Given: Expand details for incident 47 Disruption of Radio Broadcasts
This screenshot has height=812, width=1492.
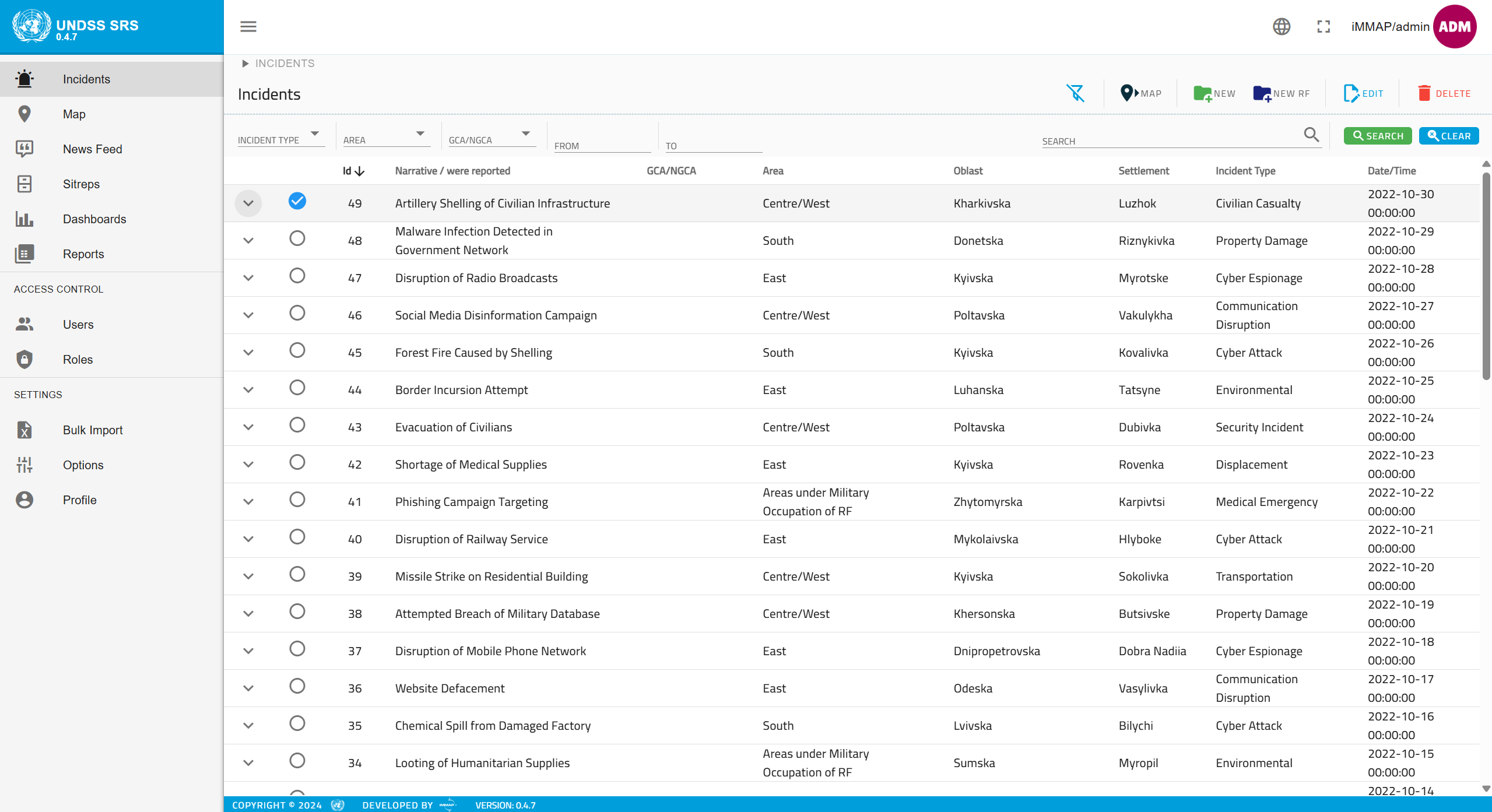Looking at the screenshot, I should [x=248, y=277].
